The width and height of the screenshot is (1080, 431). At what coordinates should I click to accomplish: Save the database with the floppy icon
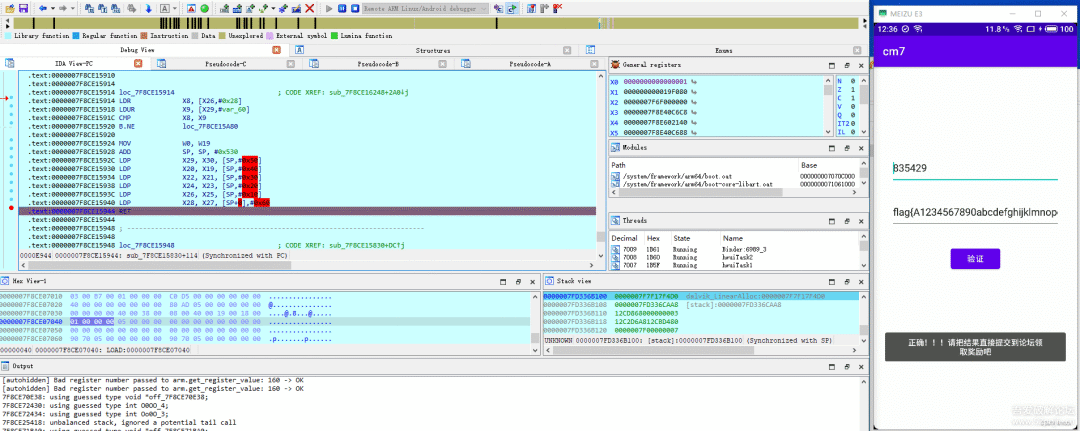coord(23,8)
